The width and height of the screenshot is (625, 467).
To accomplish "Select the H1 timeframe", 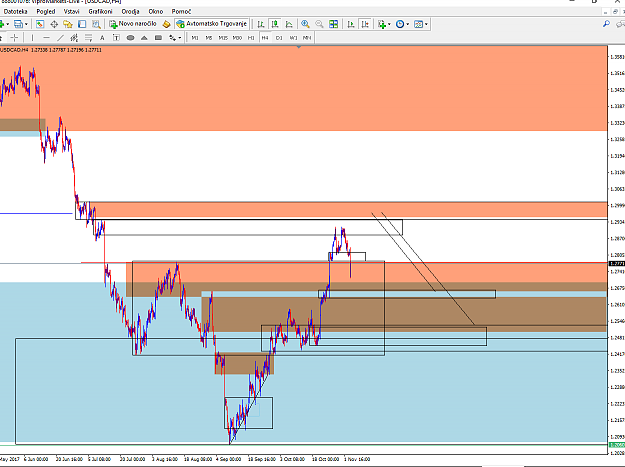I will pos(251,38).
